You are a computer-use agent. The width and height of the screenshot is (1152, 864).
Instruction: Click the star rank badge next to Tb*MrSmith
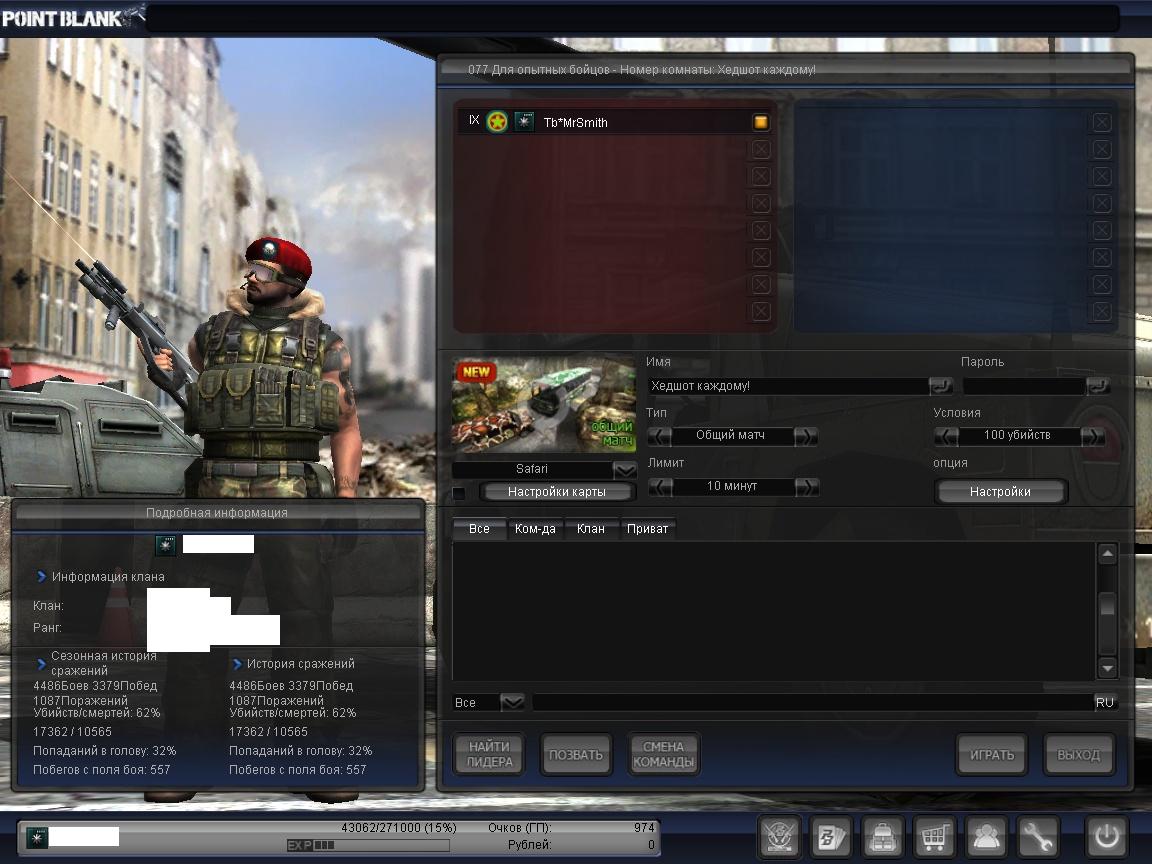tap(497, 122)
